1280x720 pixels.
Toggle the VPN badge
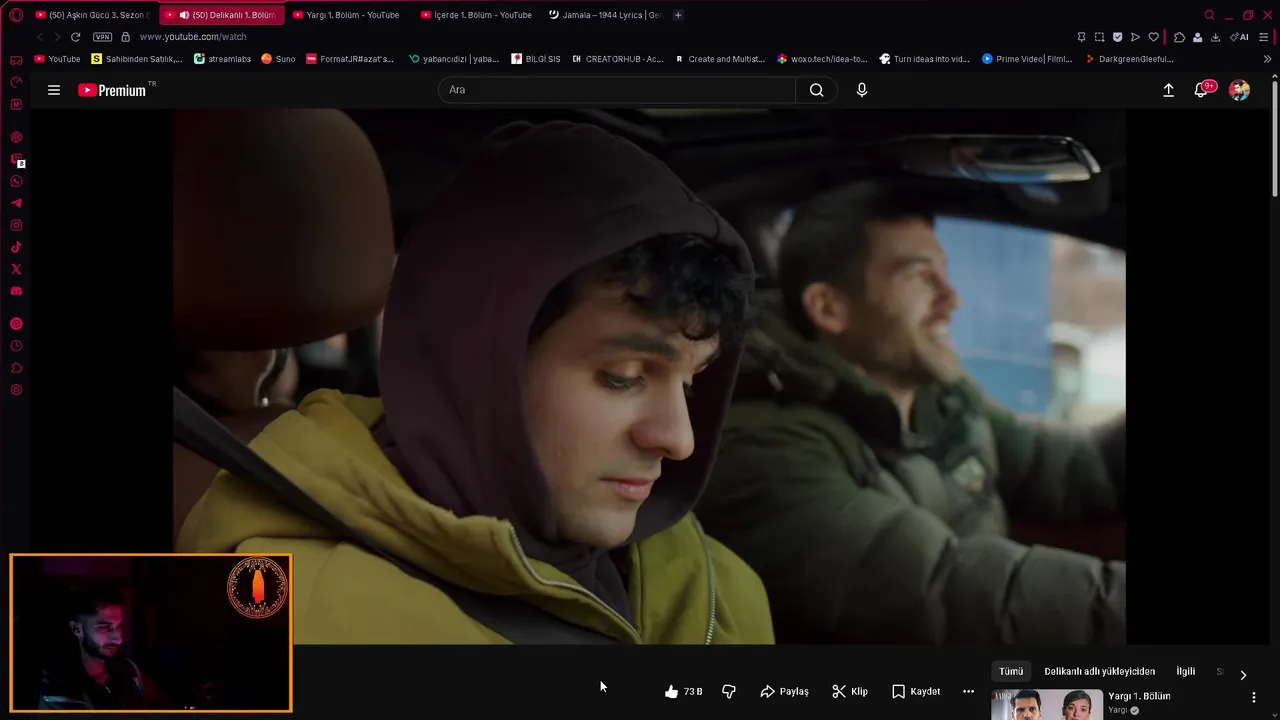102,37
